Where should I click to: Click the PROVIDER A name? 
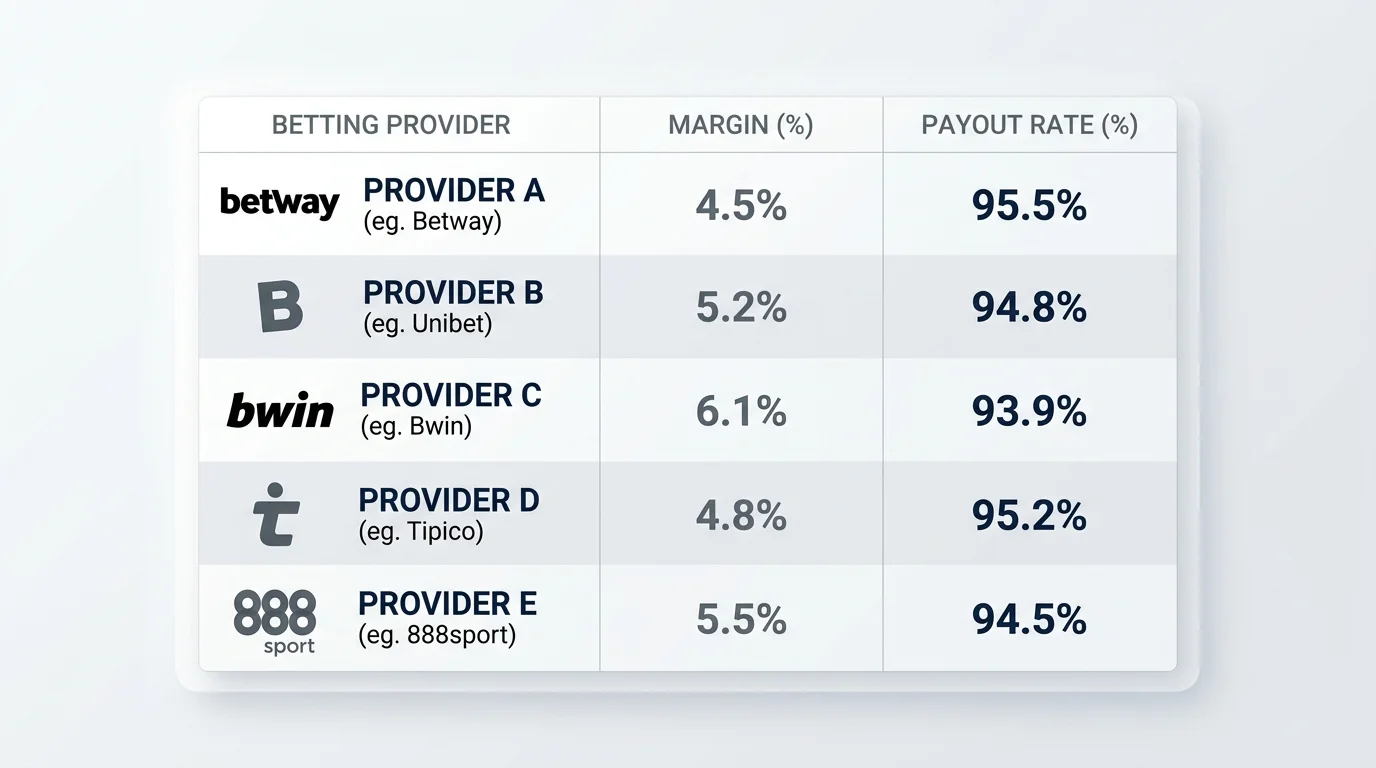coord(454,190)
